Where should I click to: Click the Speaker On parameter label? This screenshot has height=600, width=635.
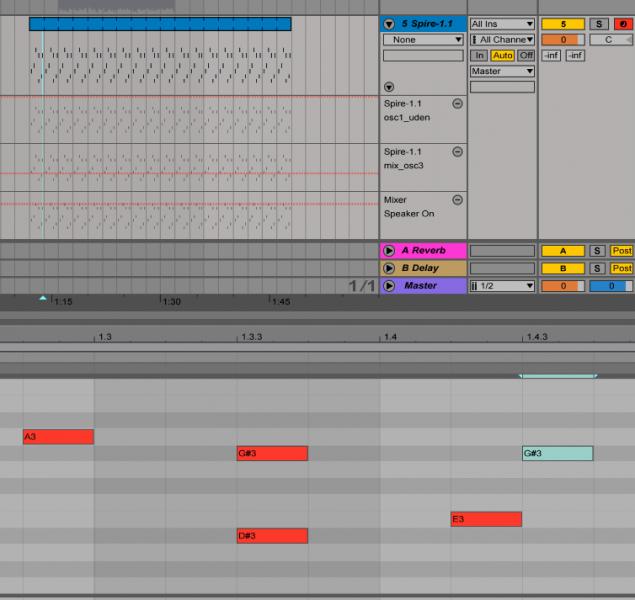tap(409, 214)
